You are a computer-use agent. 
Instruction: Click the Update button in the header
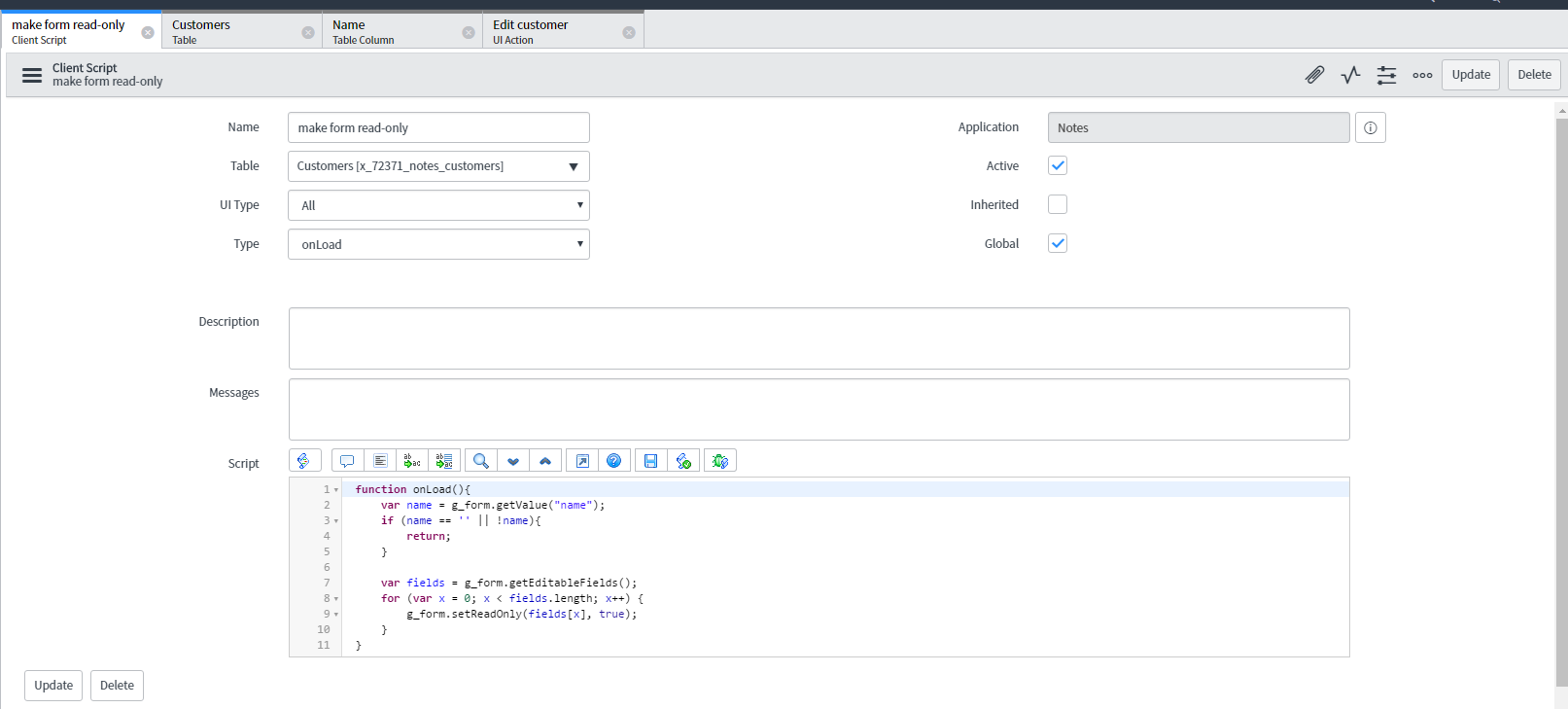tap(1471, 75)
